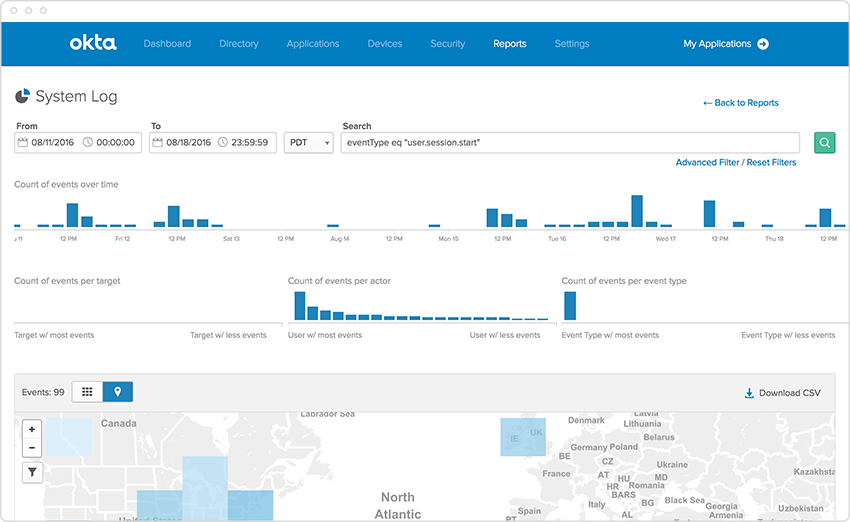Click the Reset Filters link
This screenshot has width=850, height=522.
pyautogui.click(x=771, y=162)
